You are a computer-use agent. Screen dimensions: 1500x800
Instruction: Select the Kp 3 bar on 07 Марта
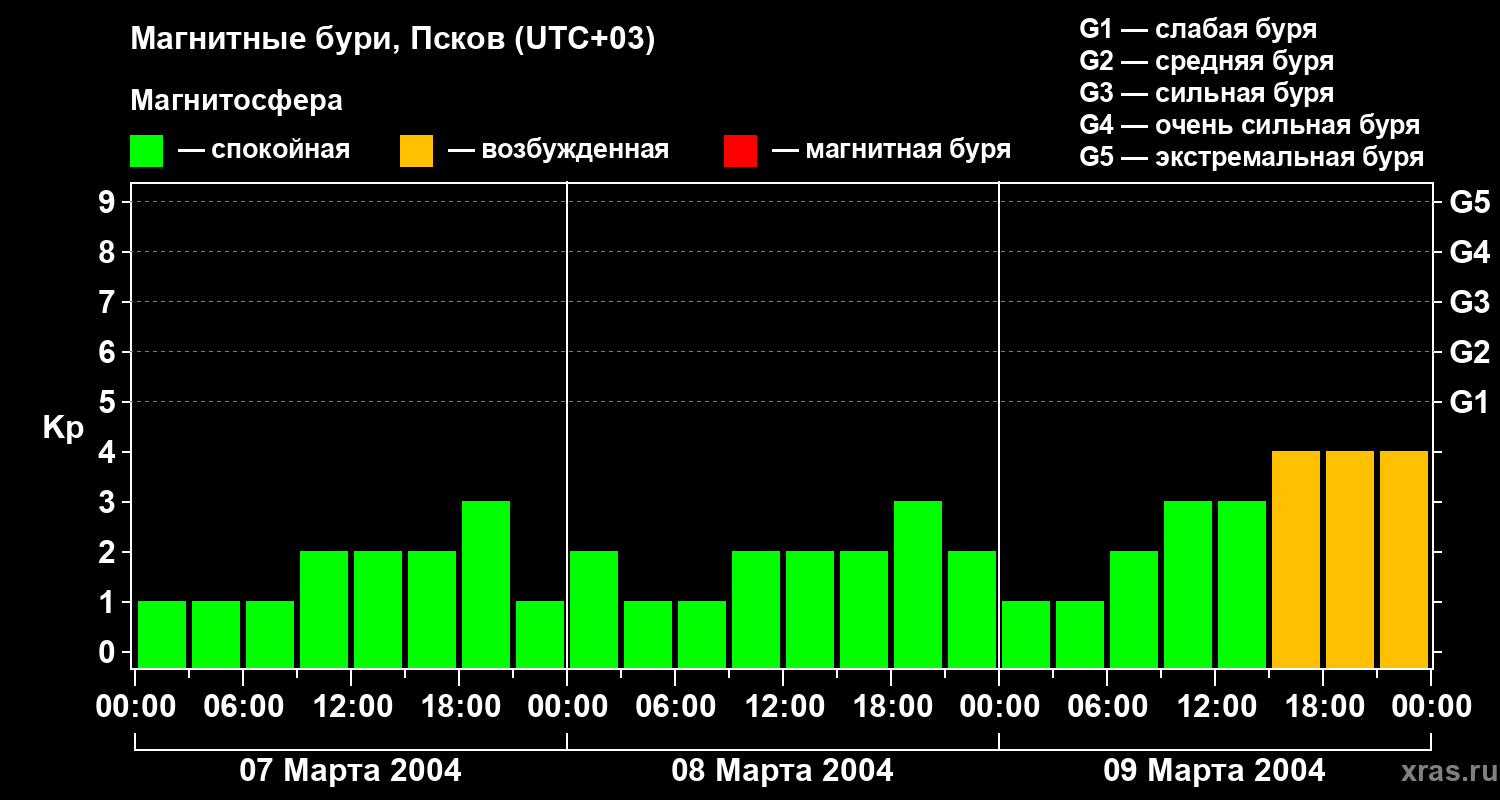click(x=486, y=584)
